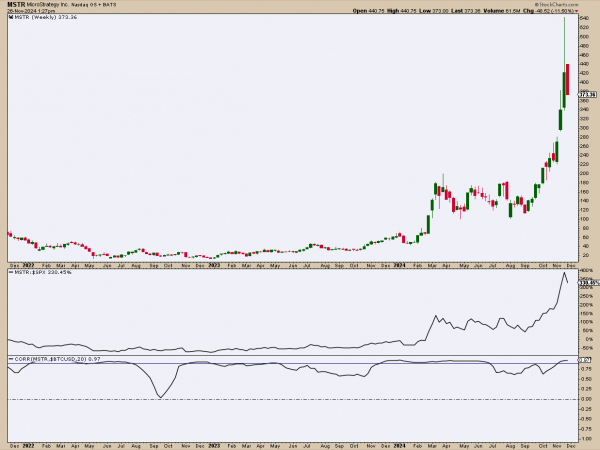Click the bold 2023 year label on the bottom date axis

(x=214, y=446)
